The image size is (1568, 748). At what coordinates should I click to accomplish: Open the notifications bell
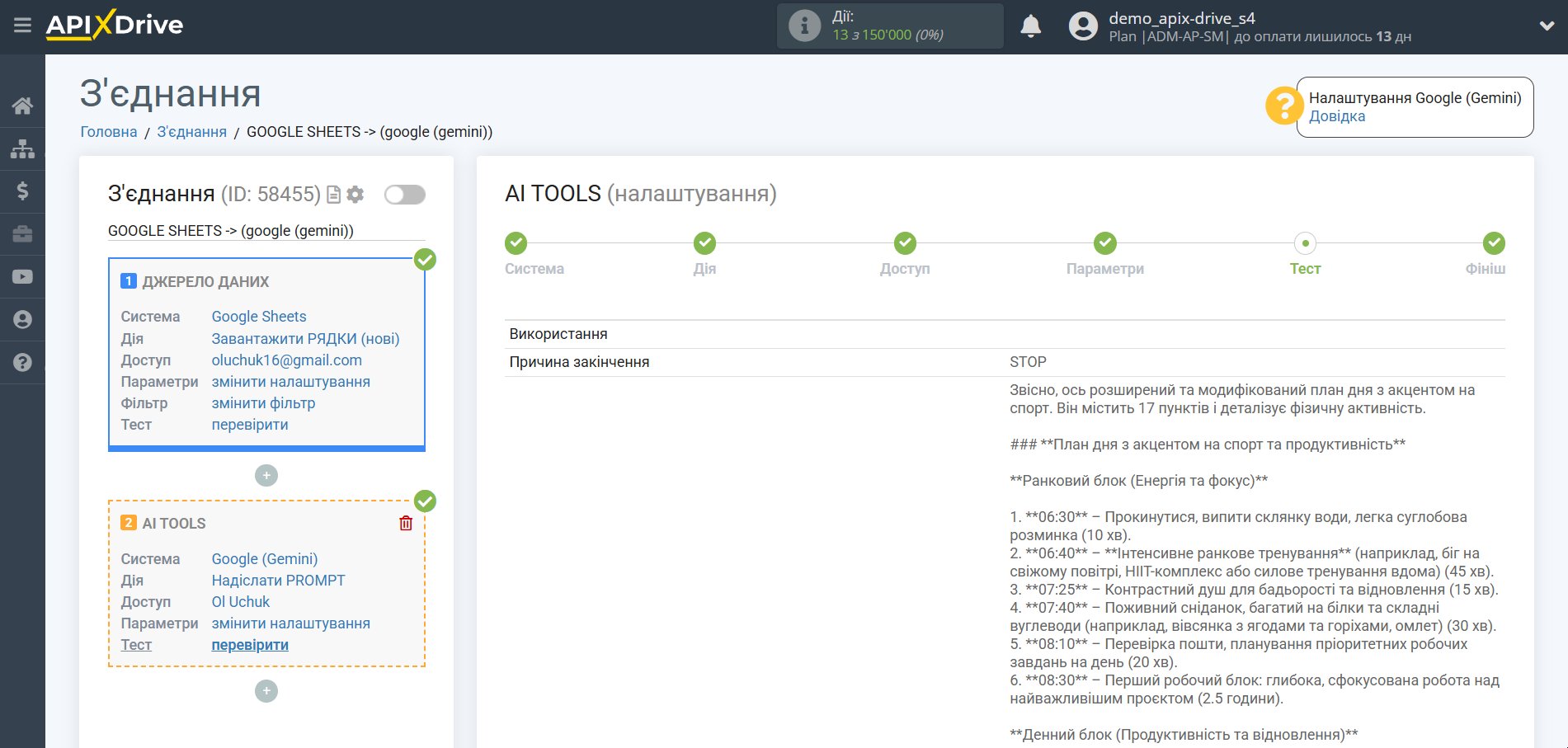coord(1030,26)
